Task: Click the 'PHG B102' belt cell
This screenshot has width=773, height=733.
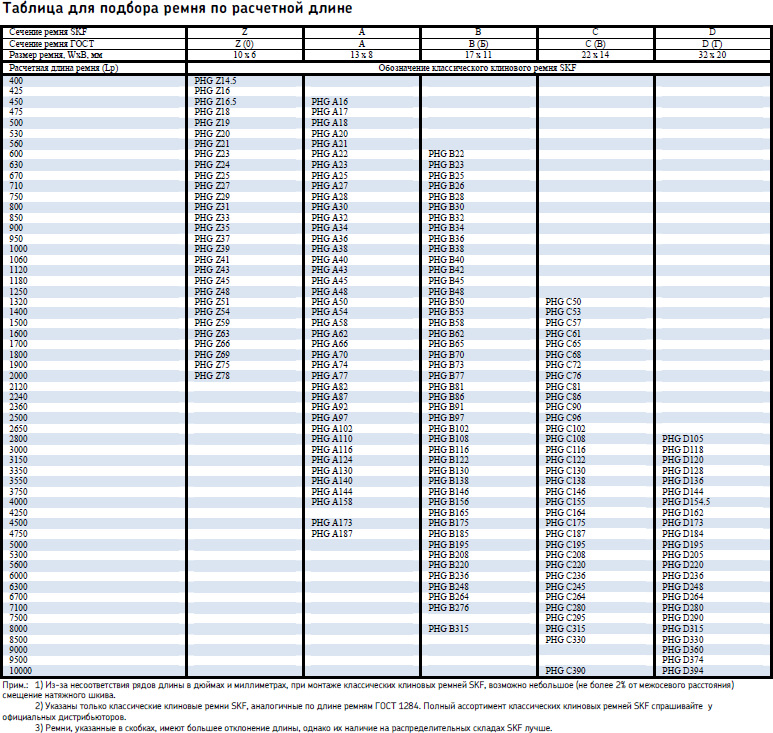Action: [x=448, y=429]
